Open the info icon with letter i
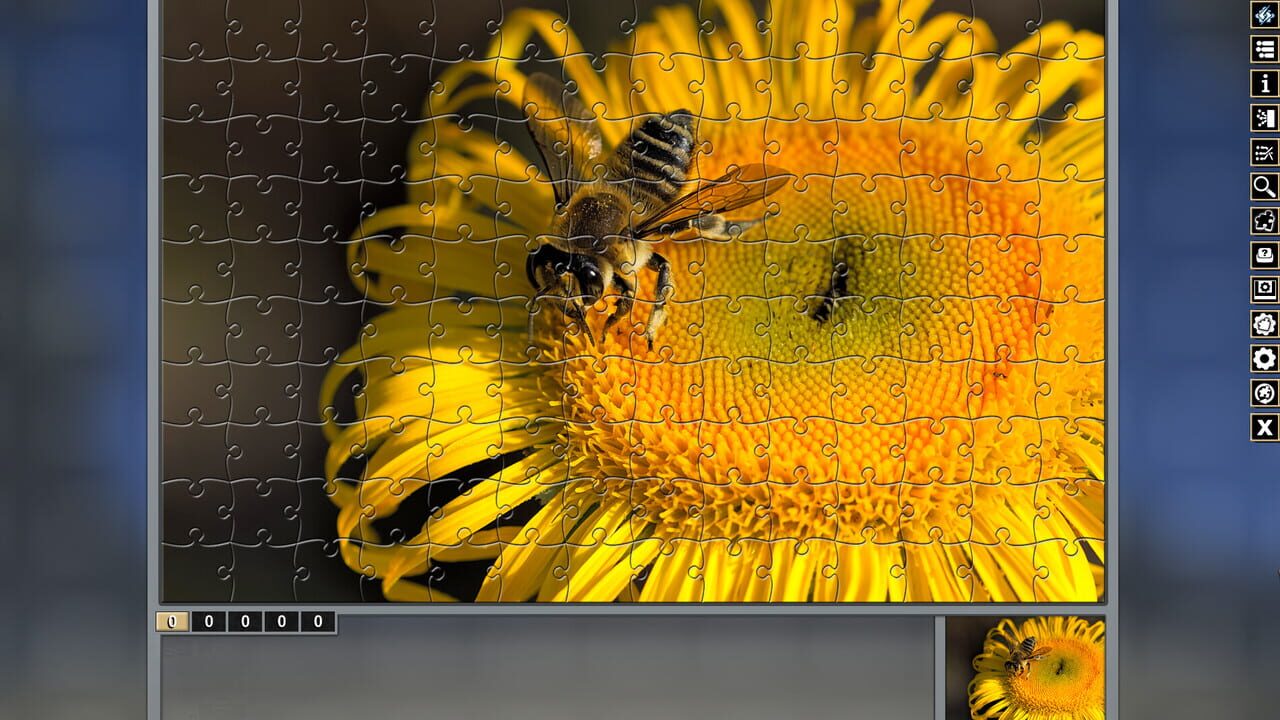 (1265, 83)
